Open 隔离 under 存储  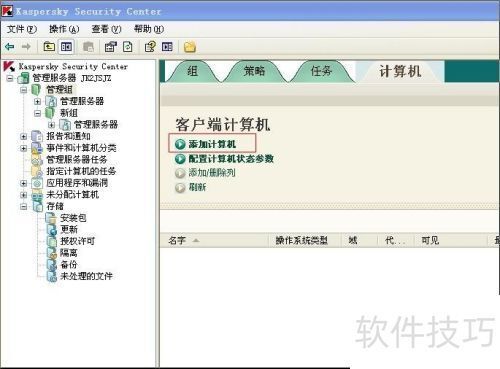tap(69, 253)
